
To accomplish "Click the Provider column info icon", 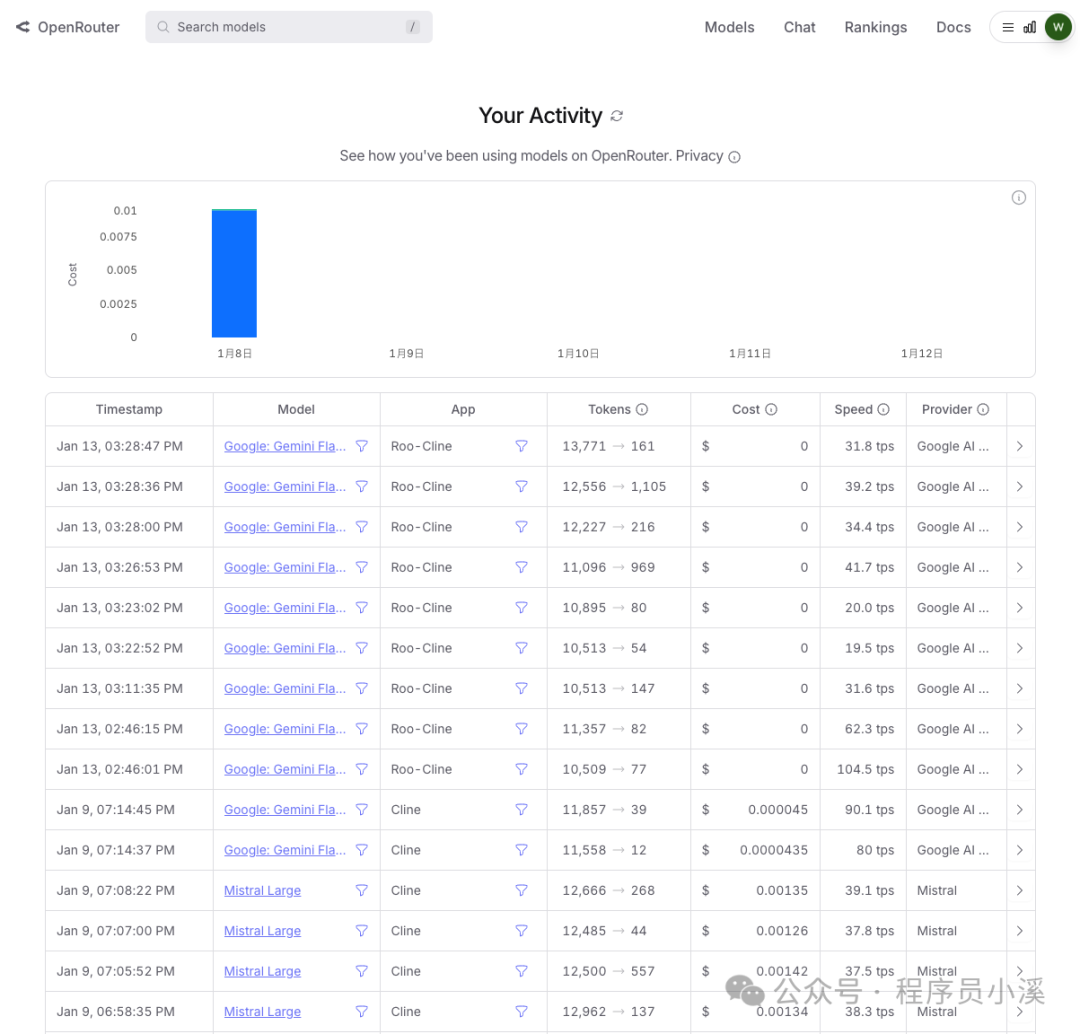I will pos(983,409).
